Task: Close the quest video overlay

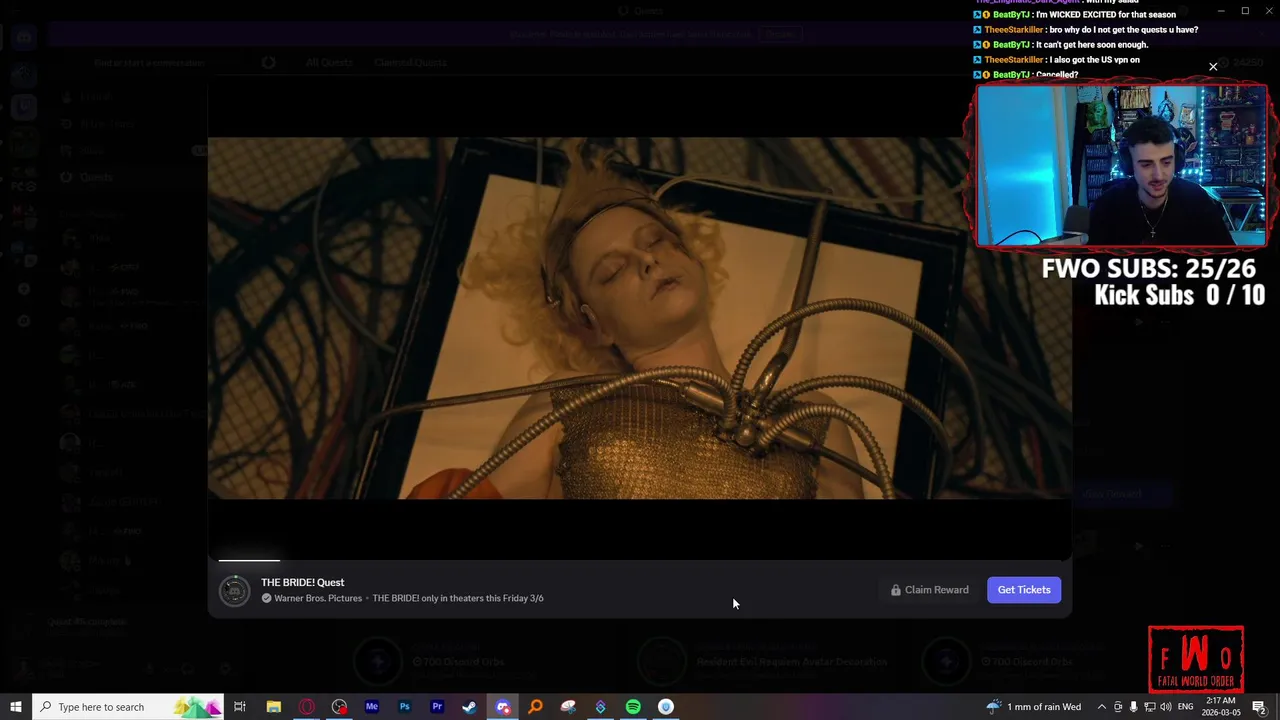Action: pos(1213,67)
